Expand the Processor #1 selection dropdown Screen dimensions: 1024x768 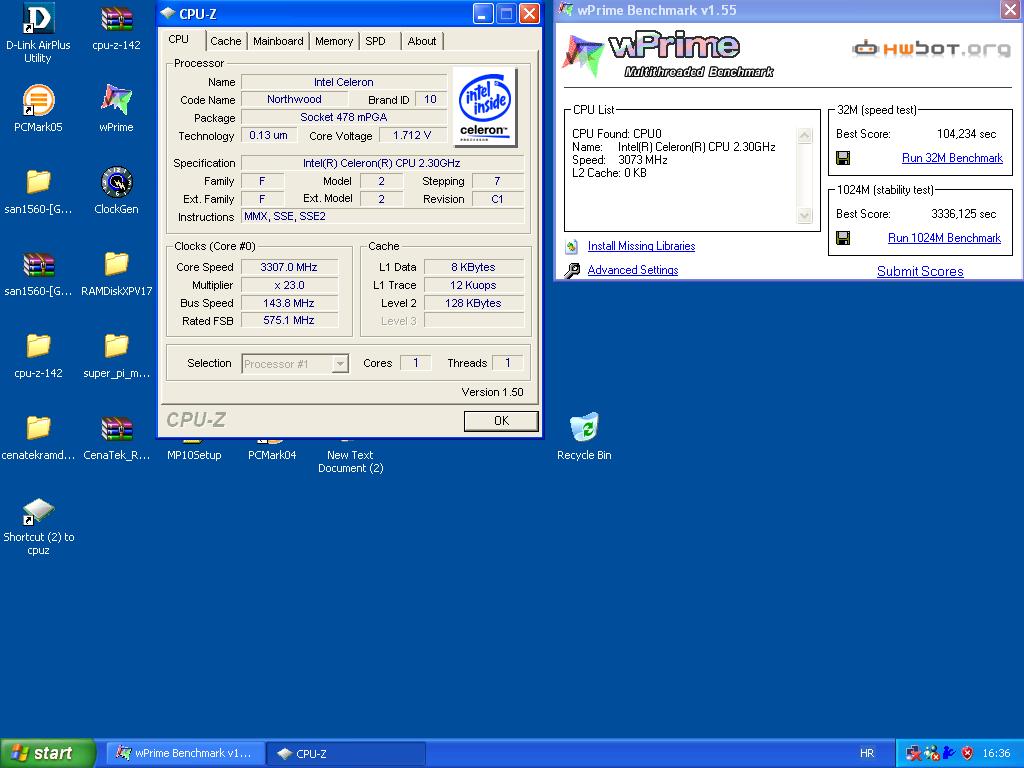(x=340, y=364)
